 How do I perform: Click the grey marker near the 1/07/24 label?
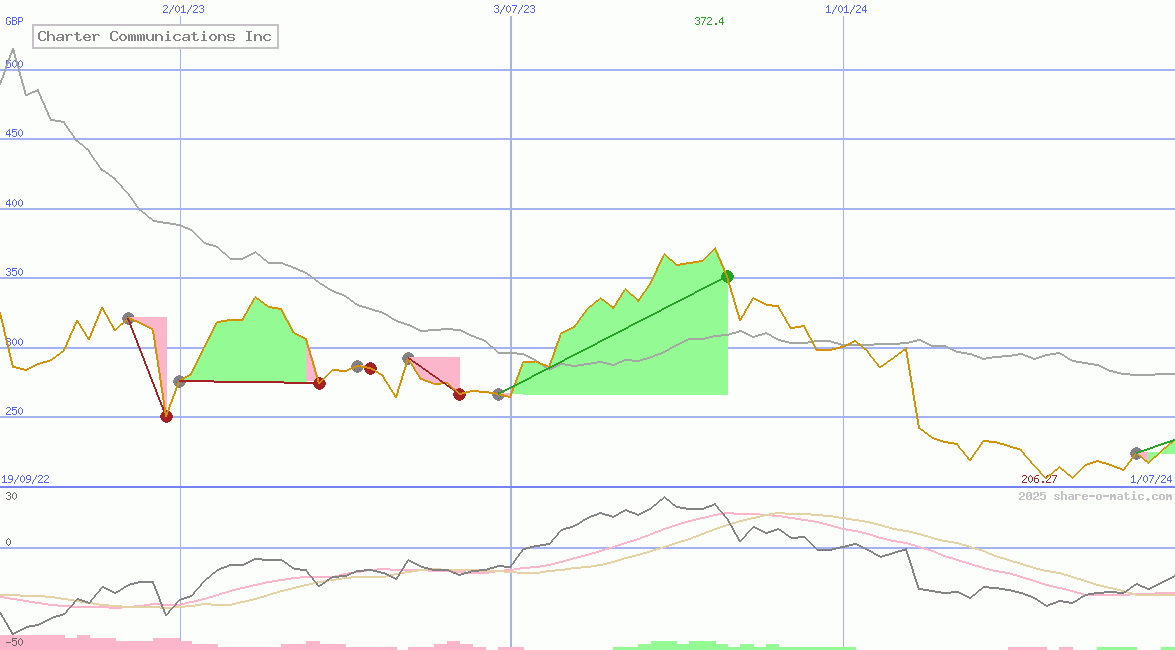coord(1136,454)
